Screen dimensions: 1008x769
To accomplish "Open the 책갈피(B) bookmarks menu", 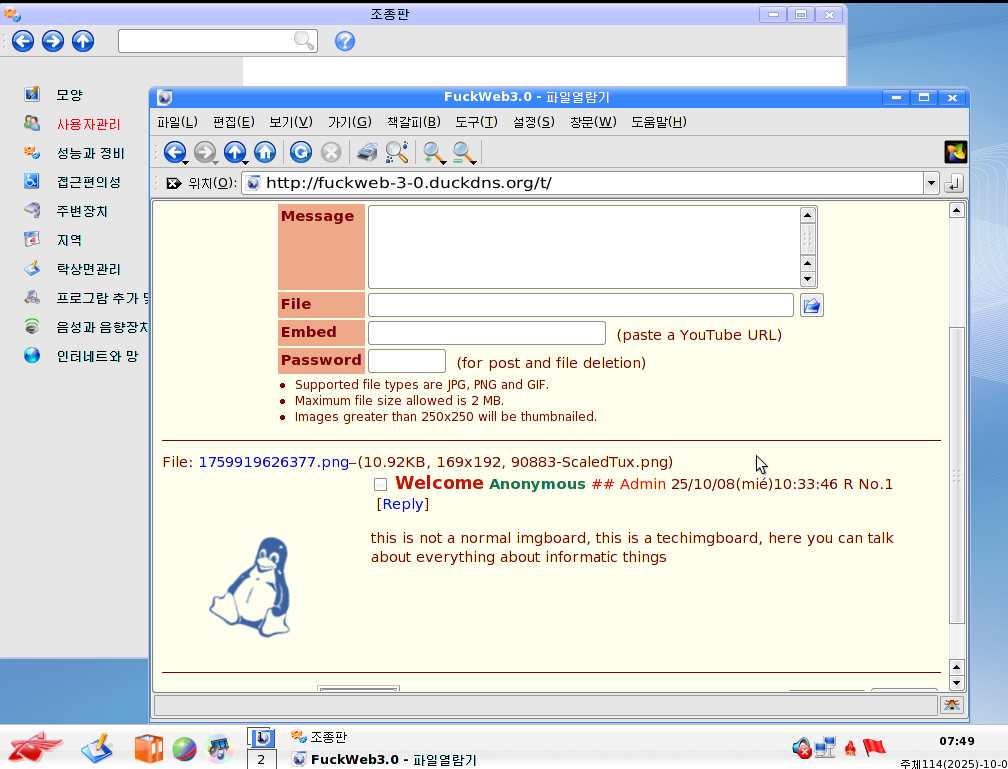I will coord(413,122).
